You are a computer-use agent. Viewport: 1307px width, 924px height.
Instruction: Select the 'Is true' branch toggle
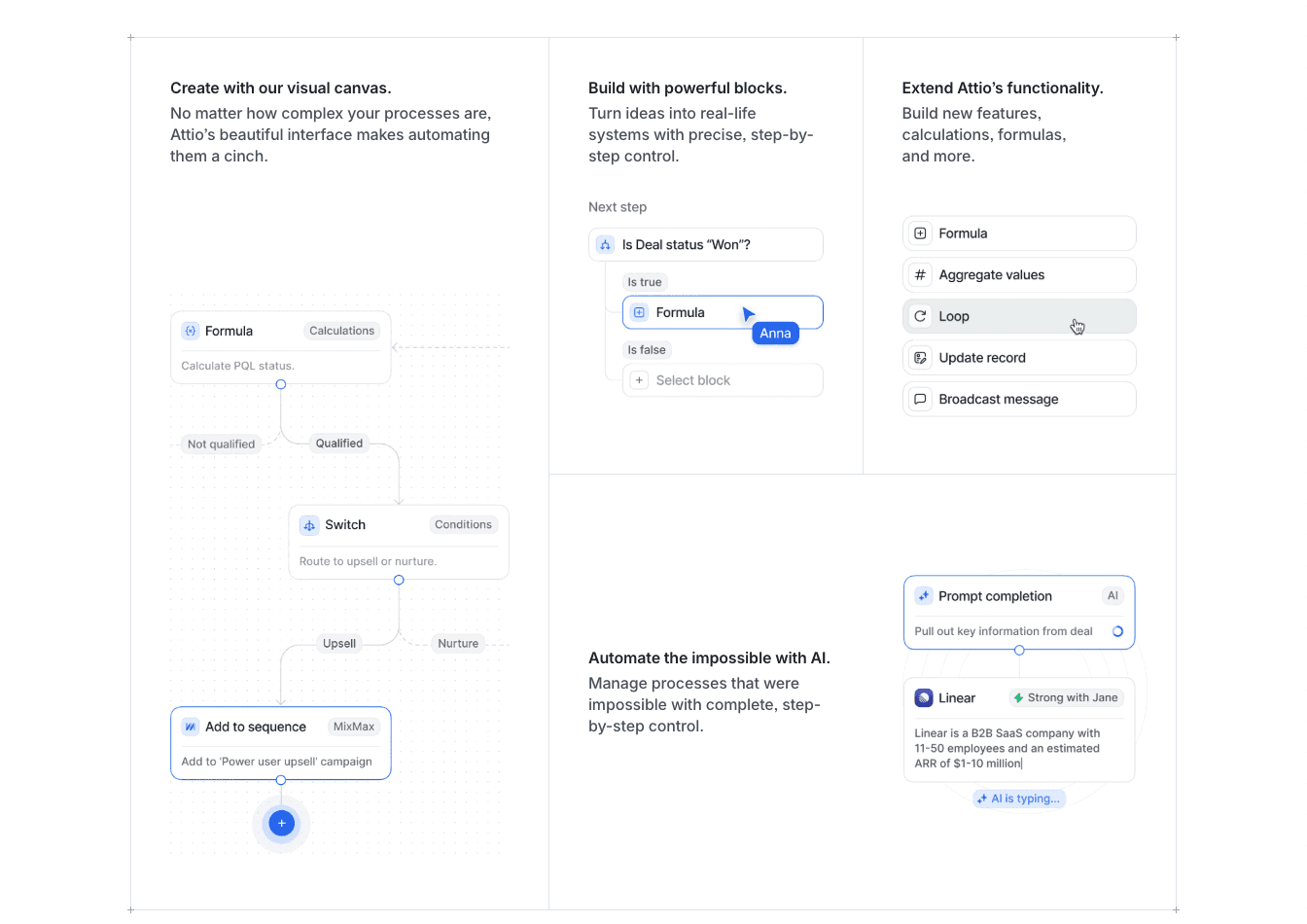click(x=645, y=282)
